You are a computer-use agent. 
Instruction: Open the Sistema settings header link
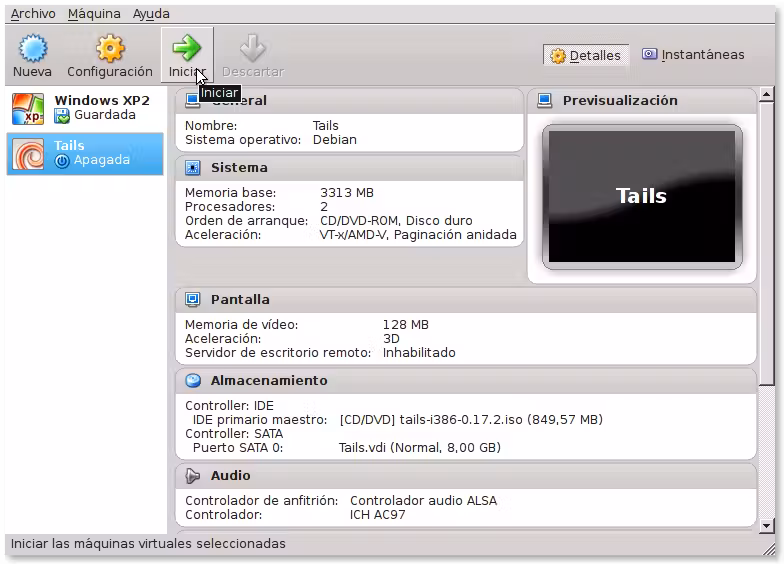click(239, 168)
